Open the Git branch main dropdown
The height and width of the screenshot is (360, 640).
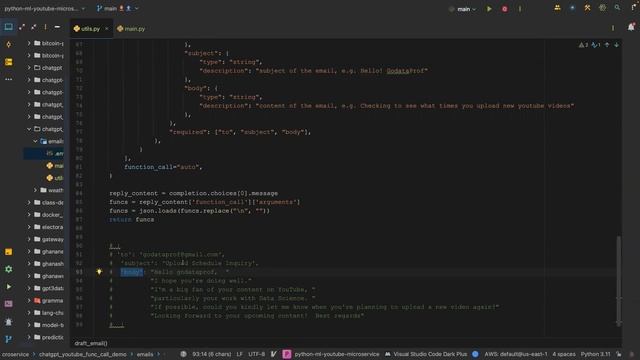pyautogui.click(x=118, y=8)
